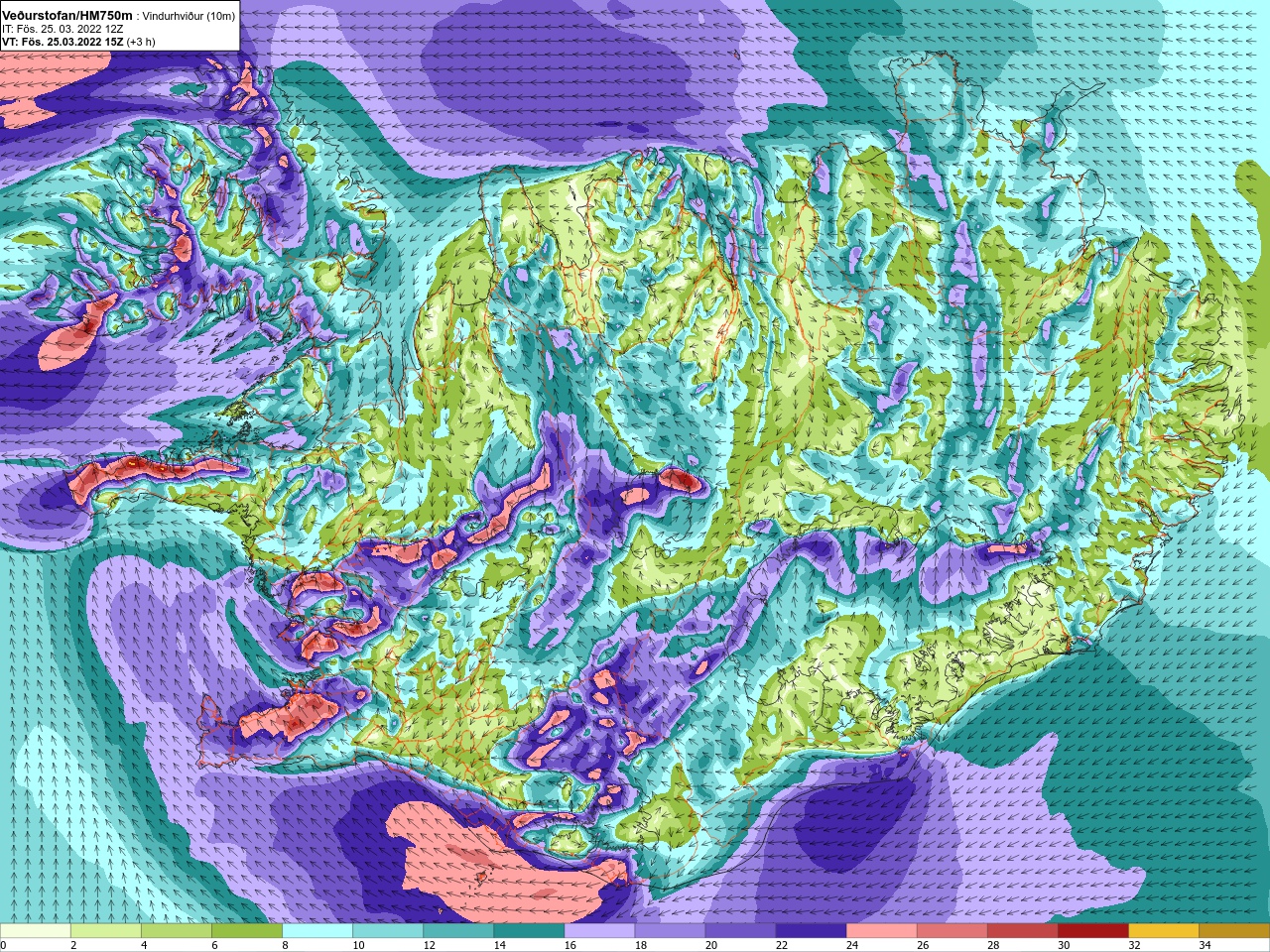Screen dimensions: 1270x952
Task: Select the ochre legend swatch above 34
Action: point(1233,932)
